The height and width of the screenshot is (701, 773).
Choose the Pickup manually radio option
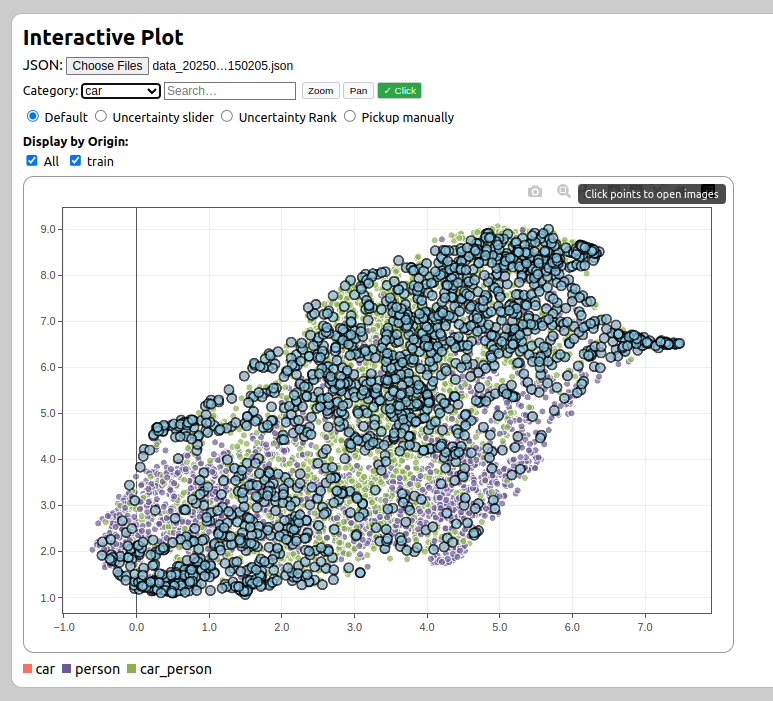350,117
